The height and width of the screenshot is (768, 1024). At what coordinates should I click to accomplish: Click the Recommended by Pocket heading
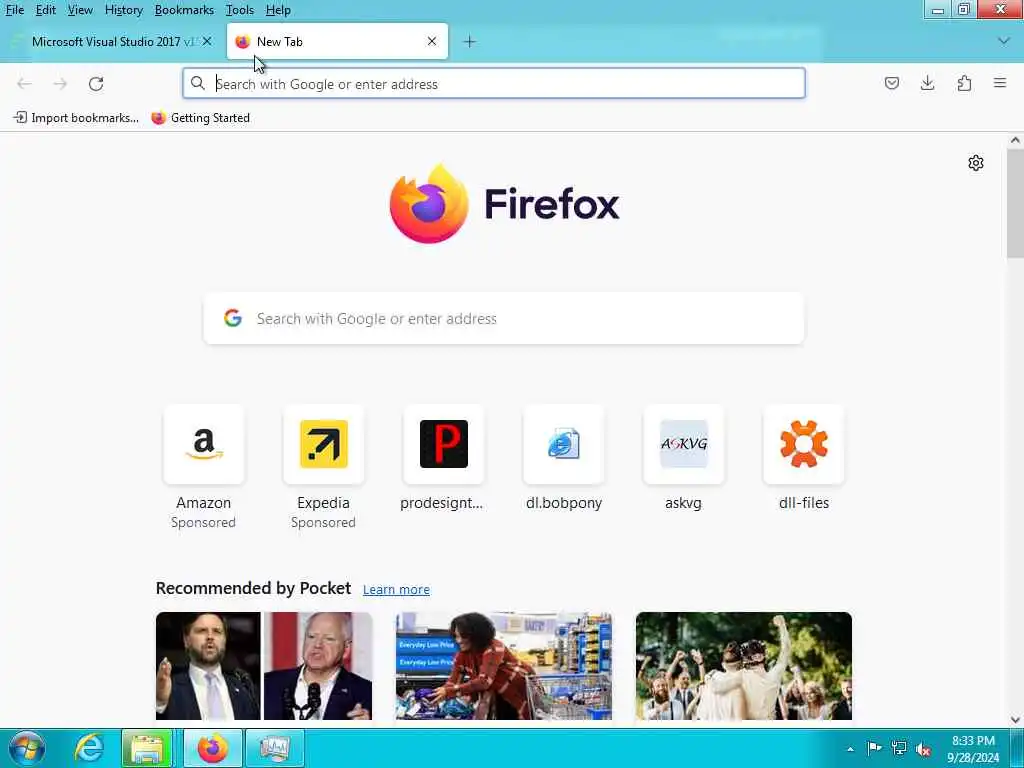click(x=253, y=588)
